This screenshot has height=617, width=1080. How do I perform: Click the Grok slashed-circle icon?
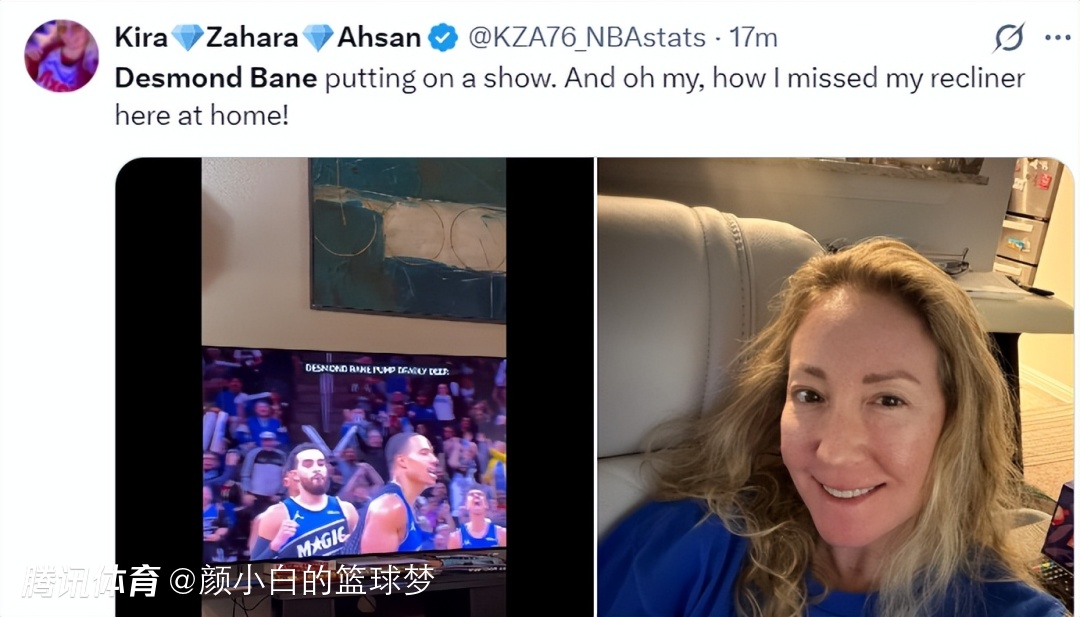pos(1009,37)
